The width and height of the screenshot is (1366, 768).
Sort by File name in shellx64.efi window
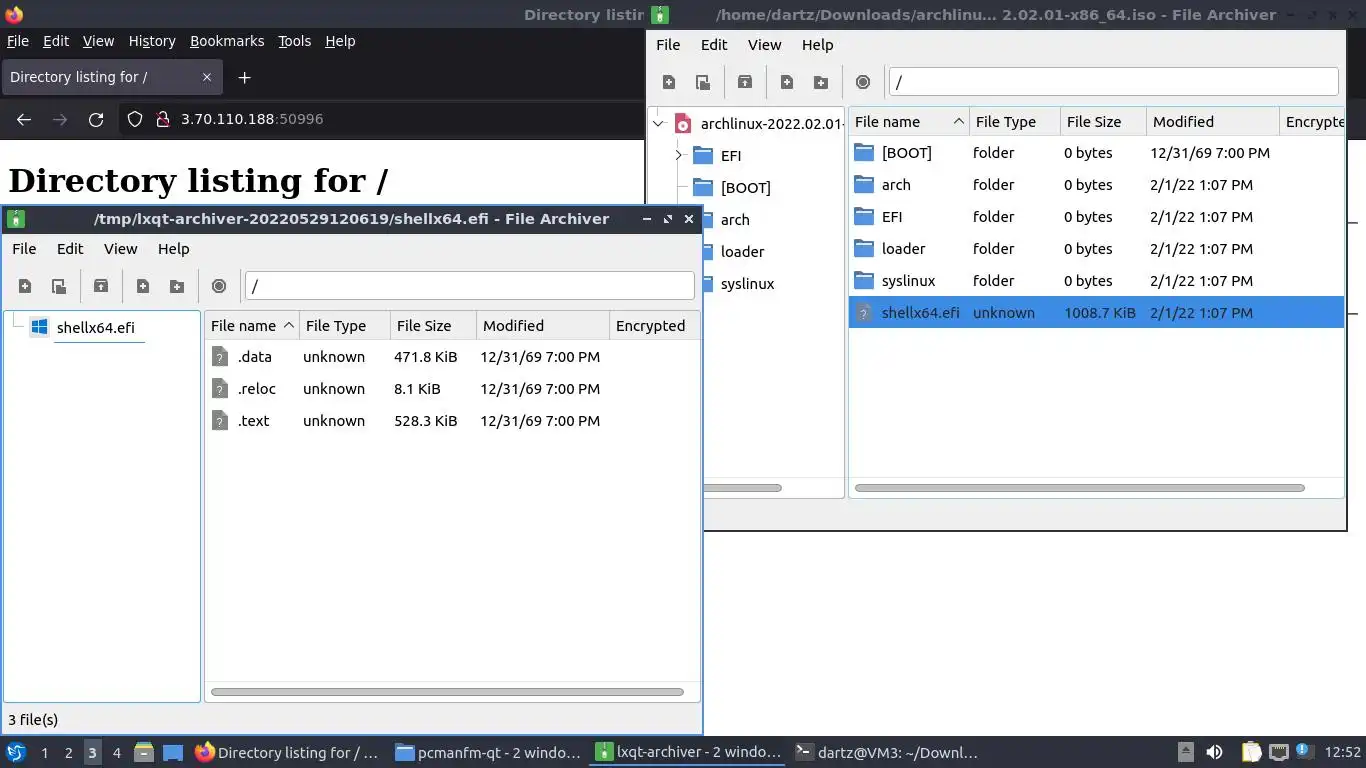(x=252, y=326)
